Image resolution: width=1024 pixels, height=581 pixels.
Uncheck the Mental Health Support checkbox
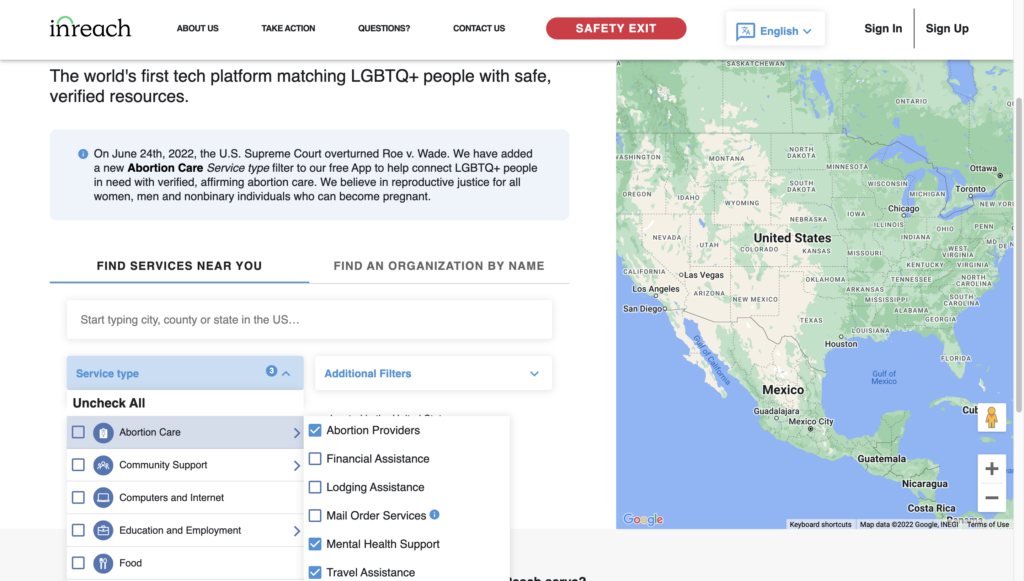[315, 544]
